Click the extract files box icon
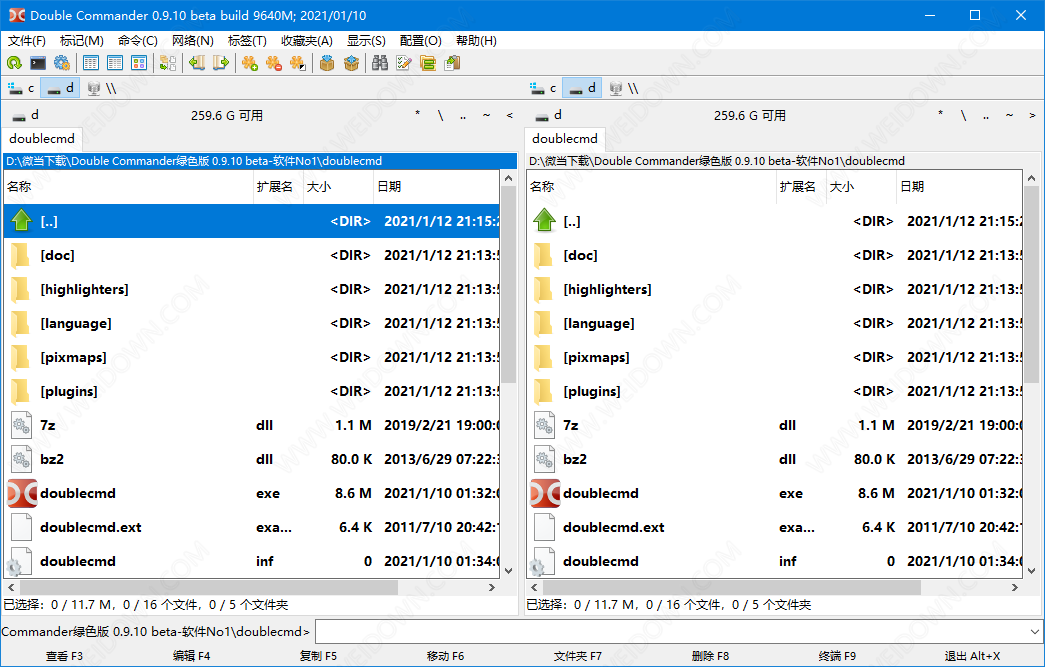The height and width of the screenshot is (667, 1045). (351, 63)
